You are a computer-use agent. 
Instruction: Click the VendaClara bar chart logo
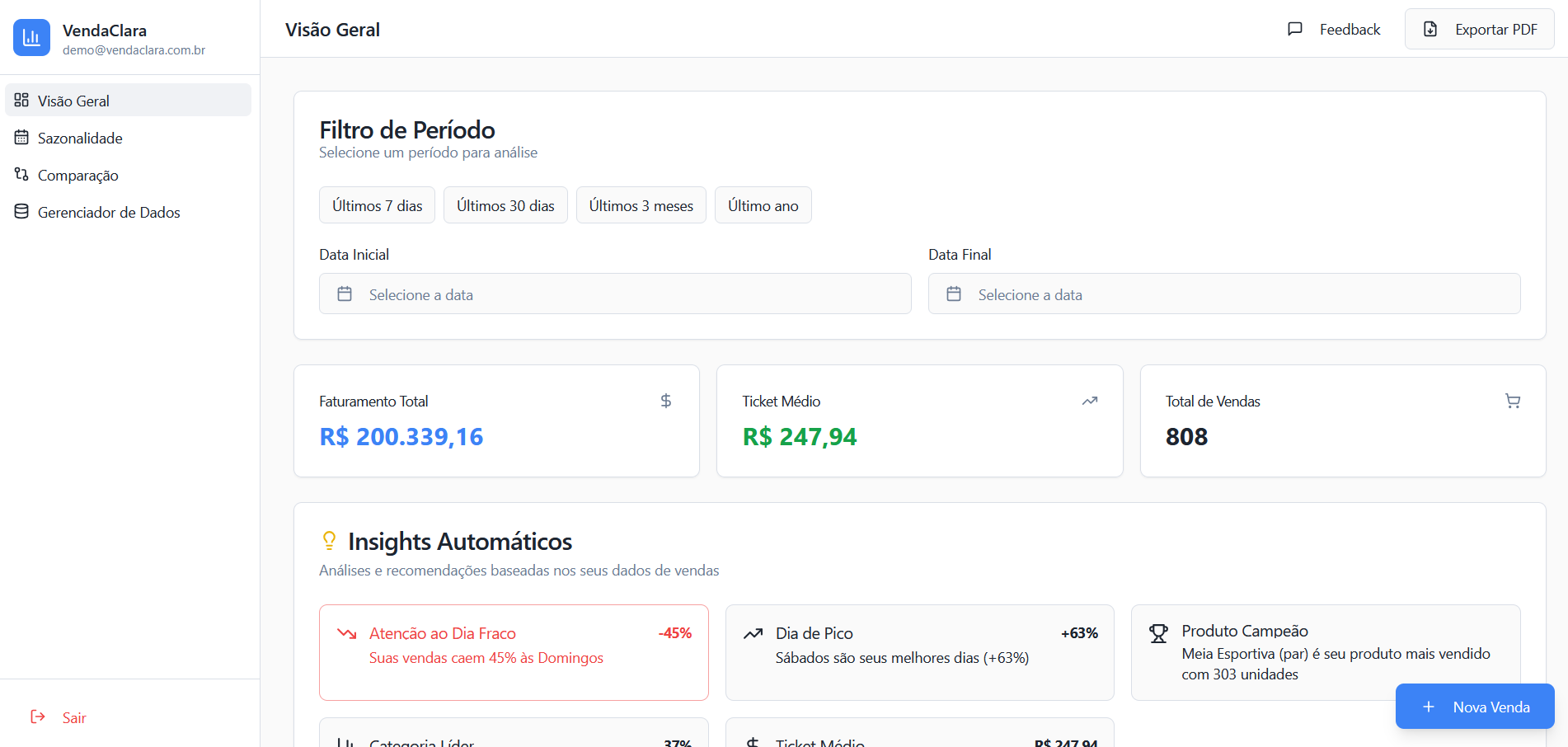coord(31,37)
